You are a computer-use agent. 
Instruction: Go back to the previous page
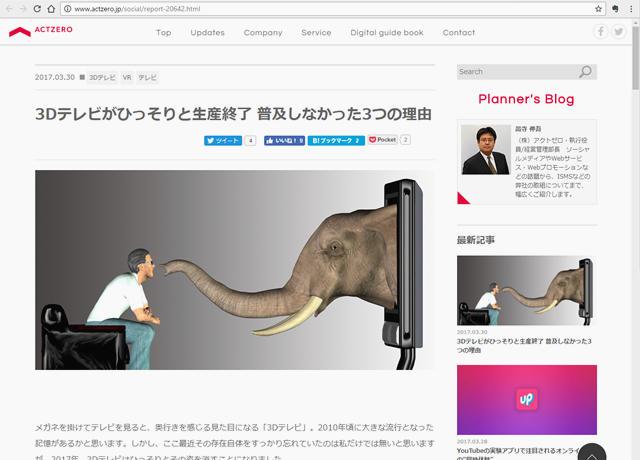9,8
